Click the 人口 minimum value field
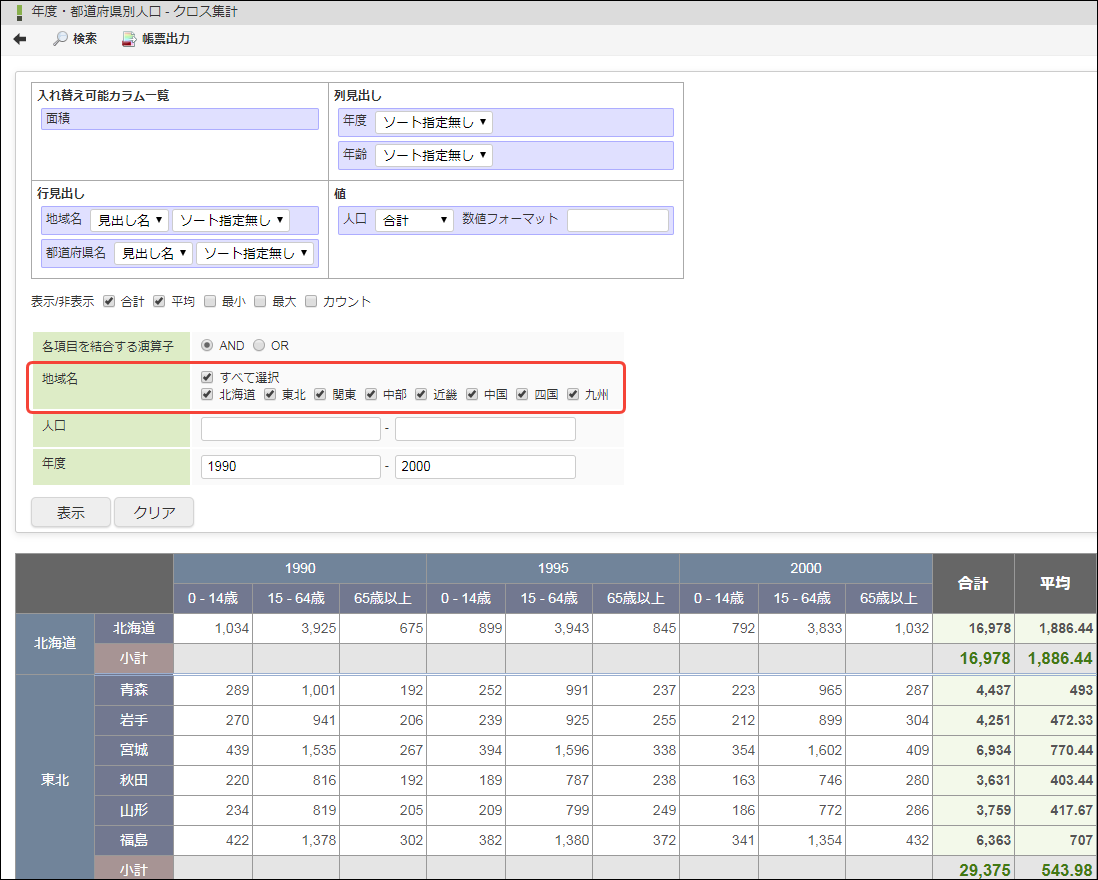Viewport: 1098px width, 880px height. click(290, 429)
